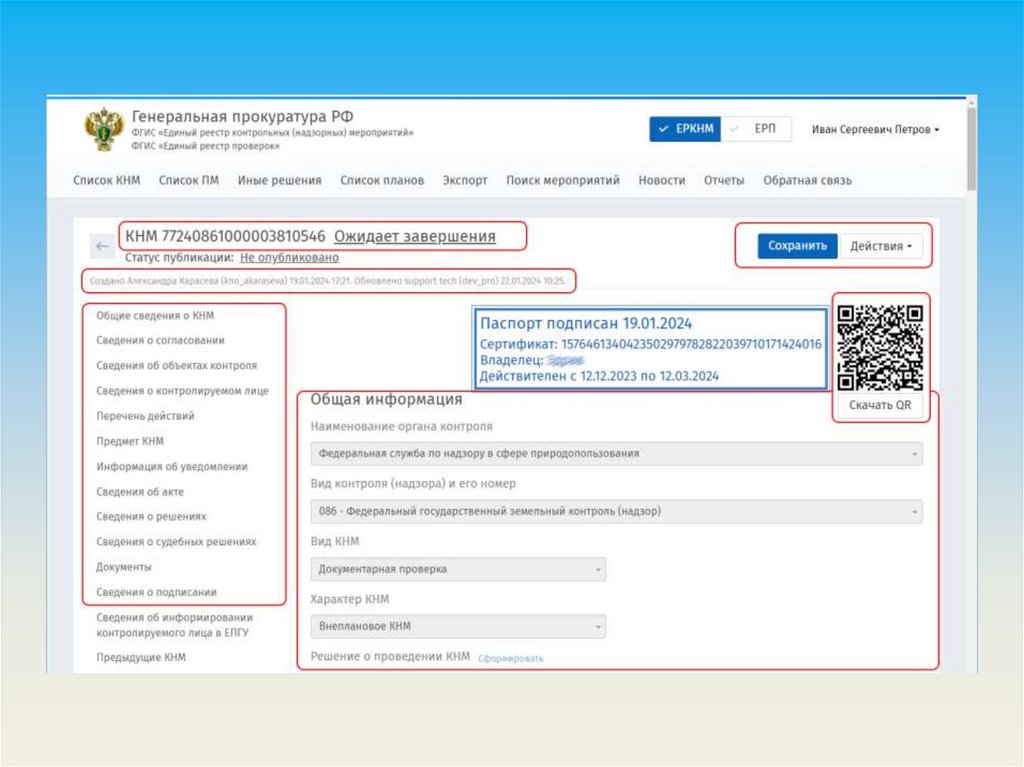Switch registry to ЕРКНМ
The image size is (1024, 767).
coord(685,129)
